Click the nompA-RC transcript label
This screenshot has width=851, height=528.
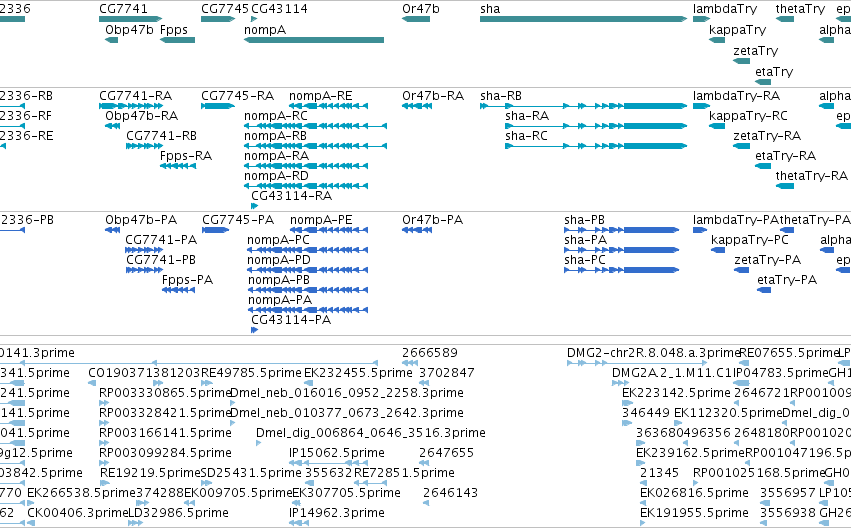(x=276, y=116)
